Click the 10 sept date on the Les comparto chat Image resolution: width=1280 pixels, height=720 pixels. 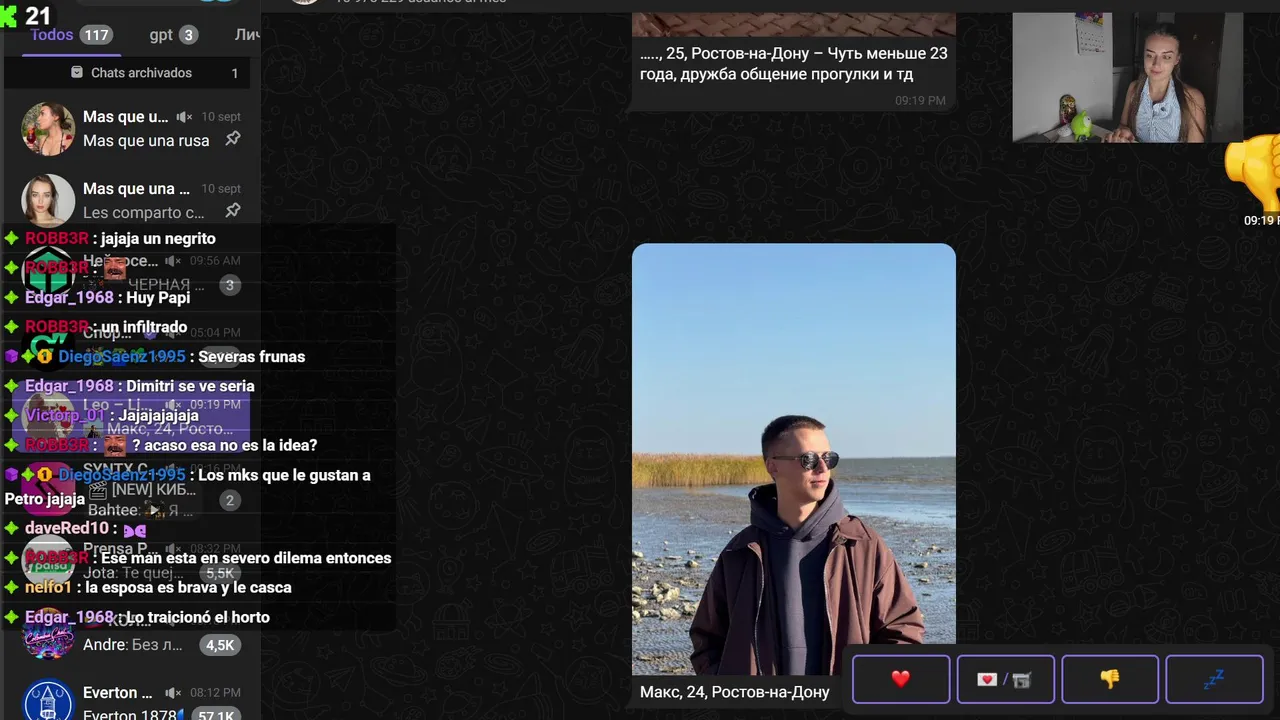[x=221, y=188]
